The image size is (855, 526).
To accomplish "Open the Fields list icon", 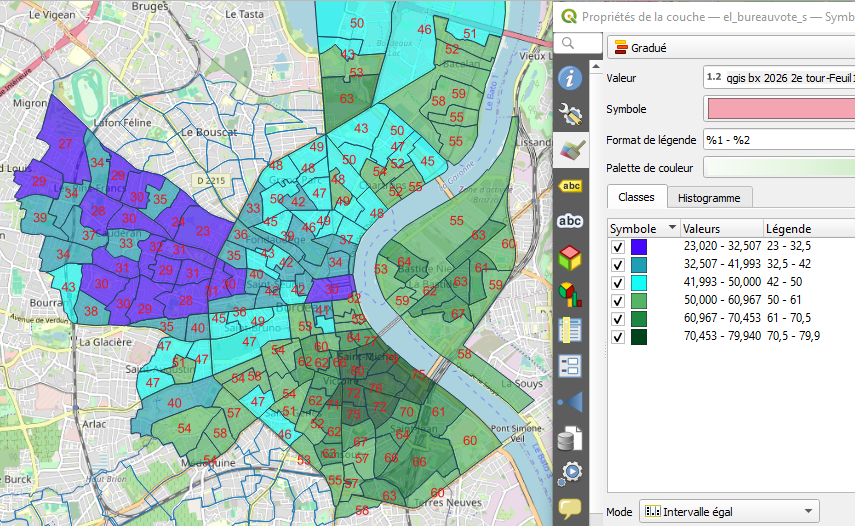I will pos(570,330).
